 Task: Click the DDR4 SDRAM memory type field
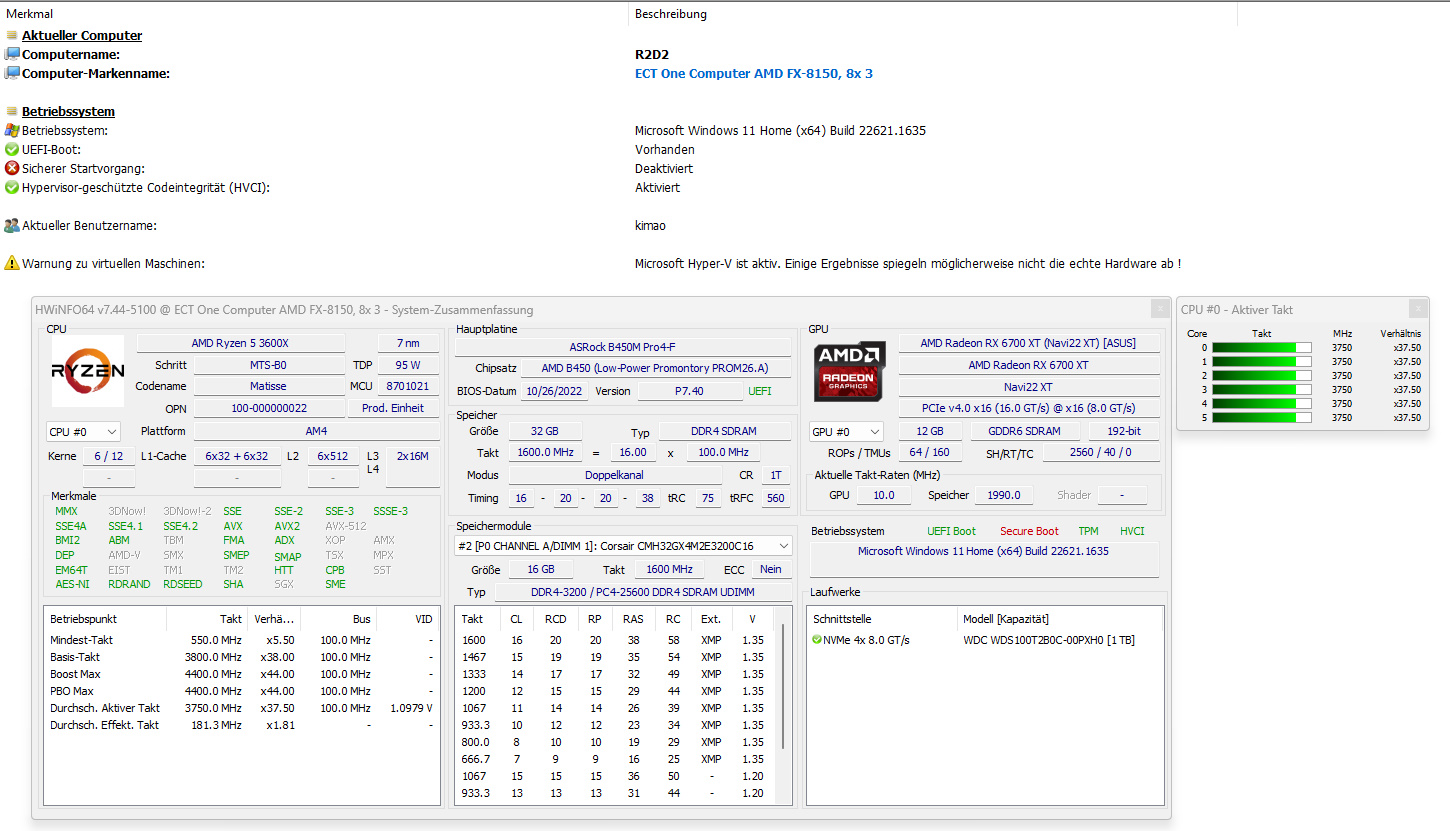click(723, 431)
